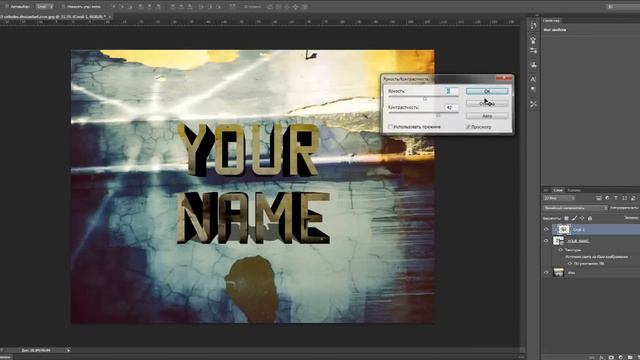The width and height of the screenshot is (640, 360).
Task: Open the auto-select Слой dropdown
Action: pos(44,7)
